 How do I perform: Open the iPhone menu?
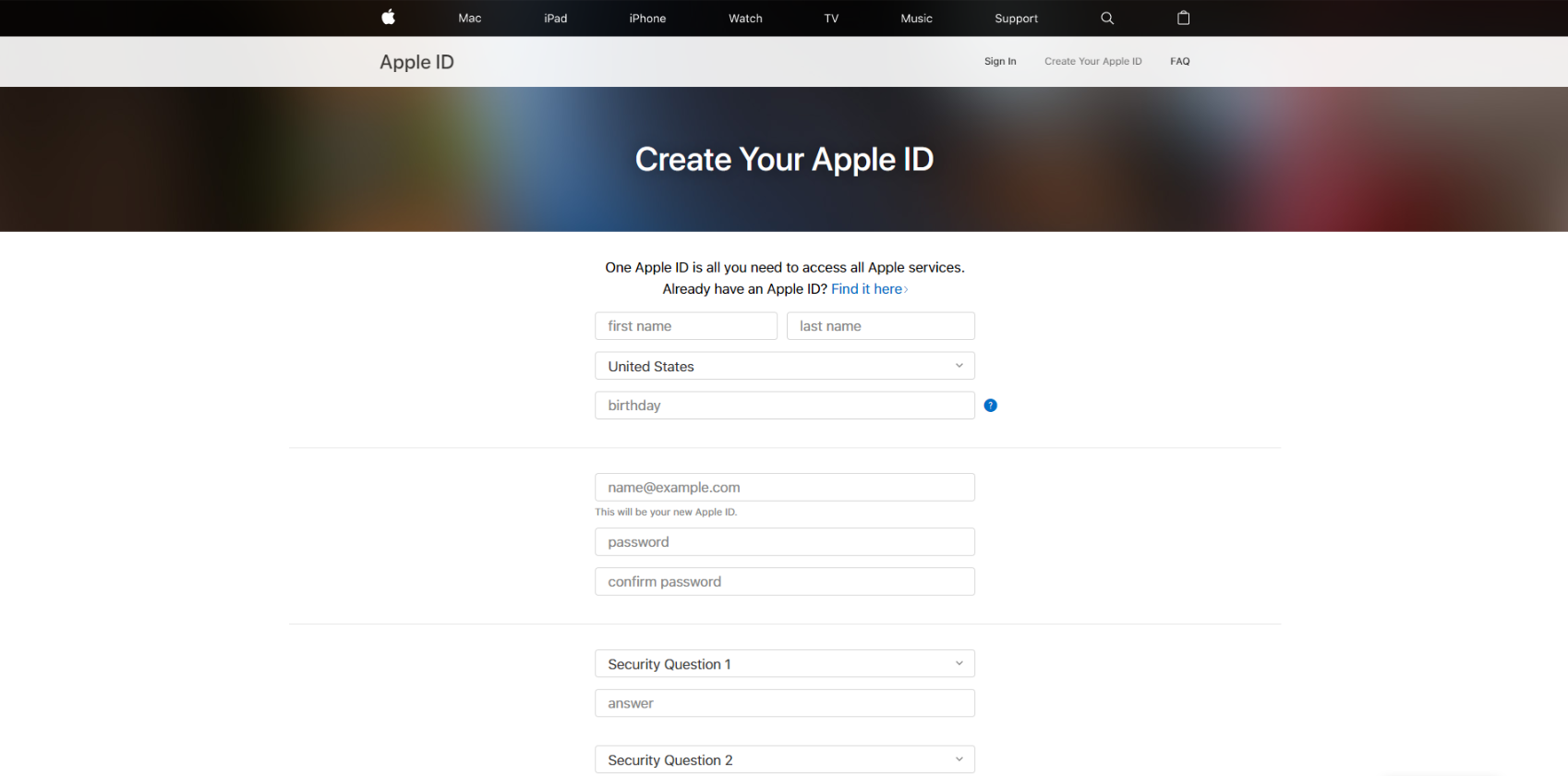(647, 18)
